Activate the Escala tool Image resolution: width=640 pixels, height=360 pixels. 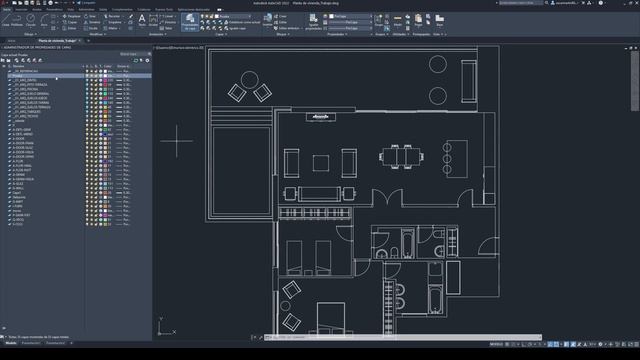pyautogui.click(x=92, y=29)
